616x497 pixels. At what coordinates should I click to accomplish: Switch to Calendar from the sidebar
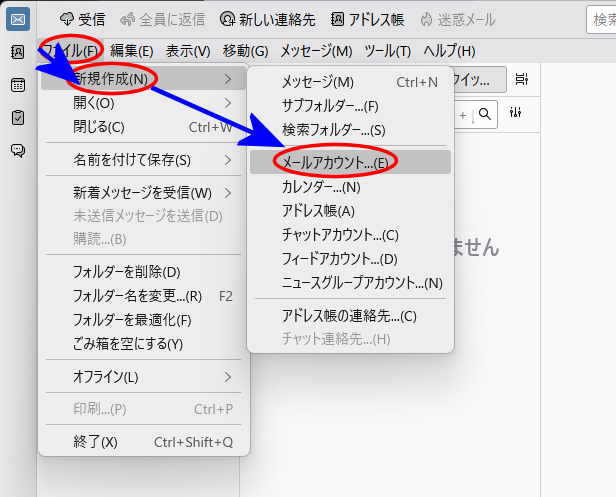coord(18,85)
